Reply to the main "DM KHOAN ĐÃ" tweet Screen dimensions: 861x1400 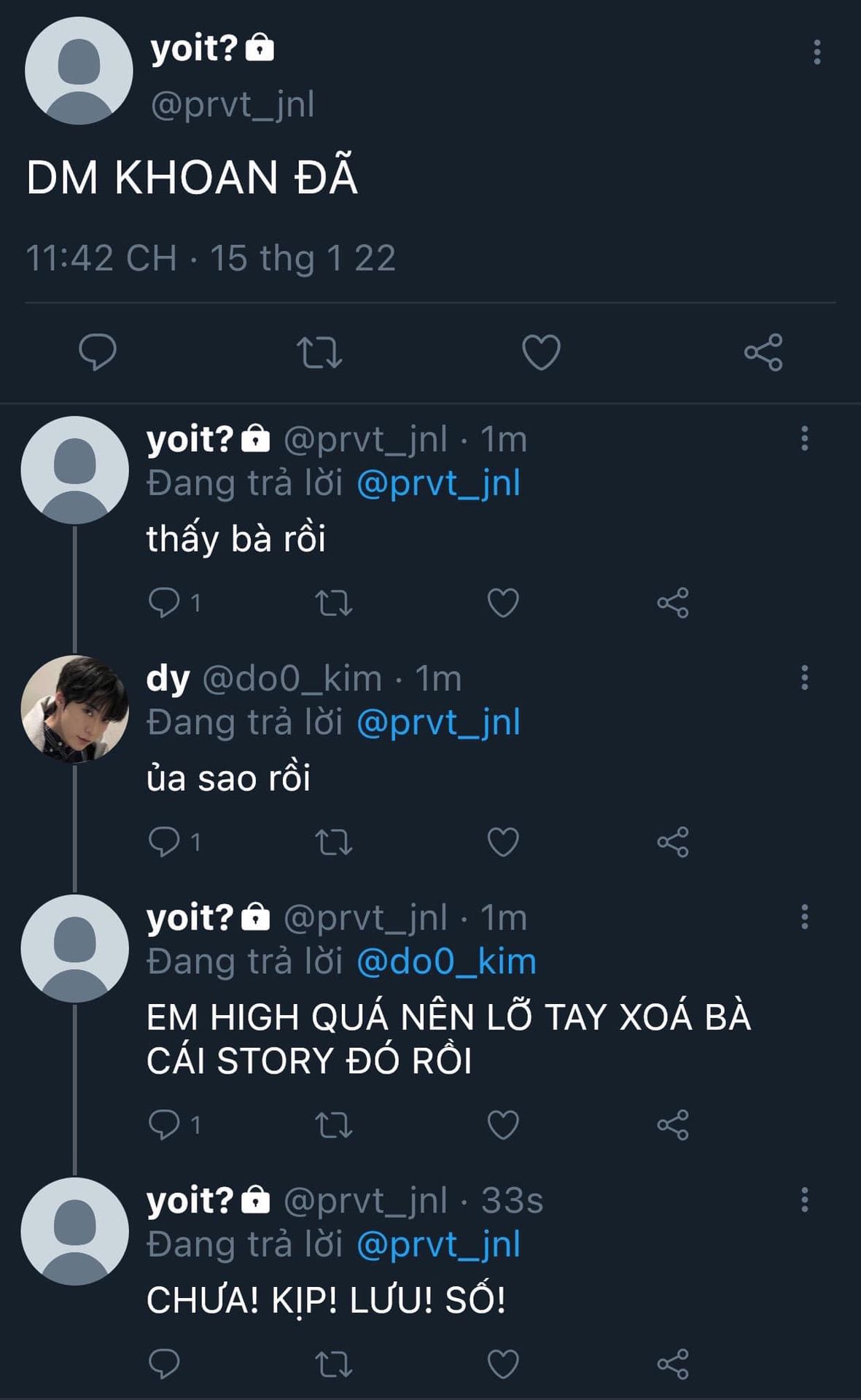(x=98, y=352)
